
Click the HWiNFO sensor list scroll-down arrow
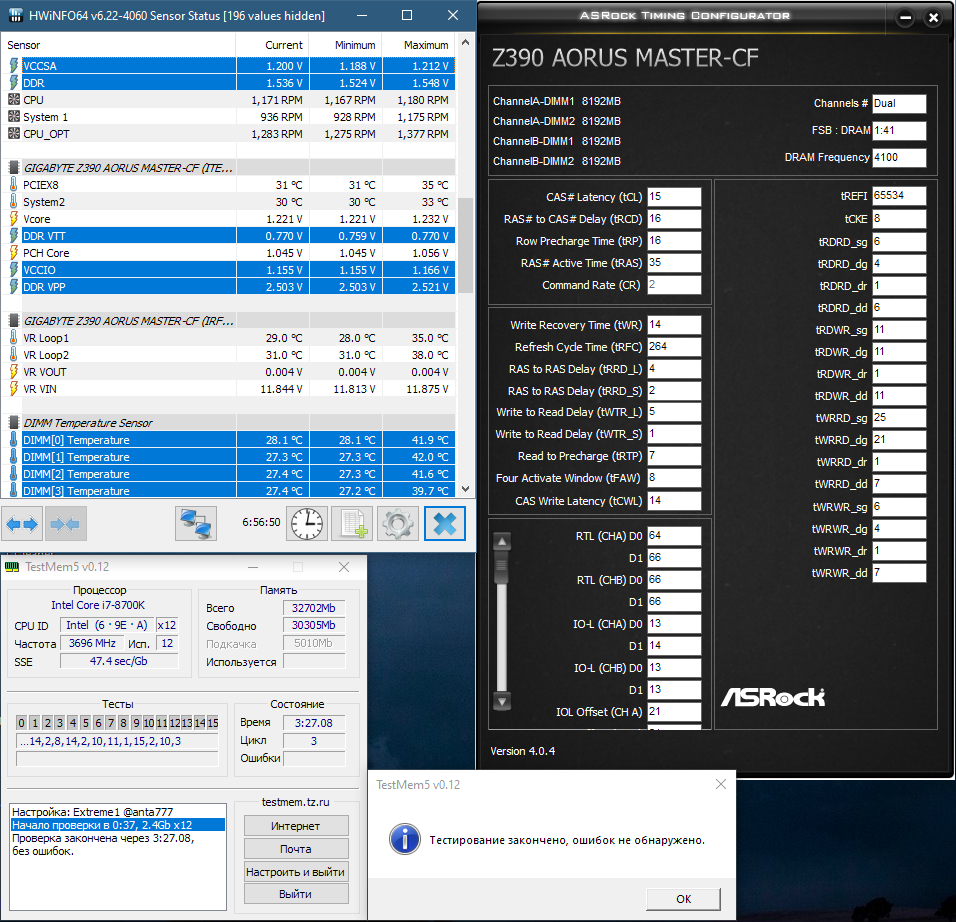(465, 489)
